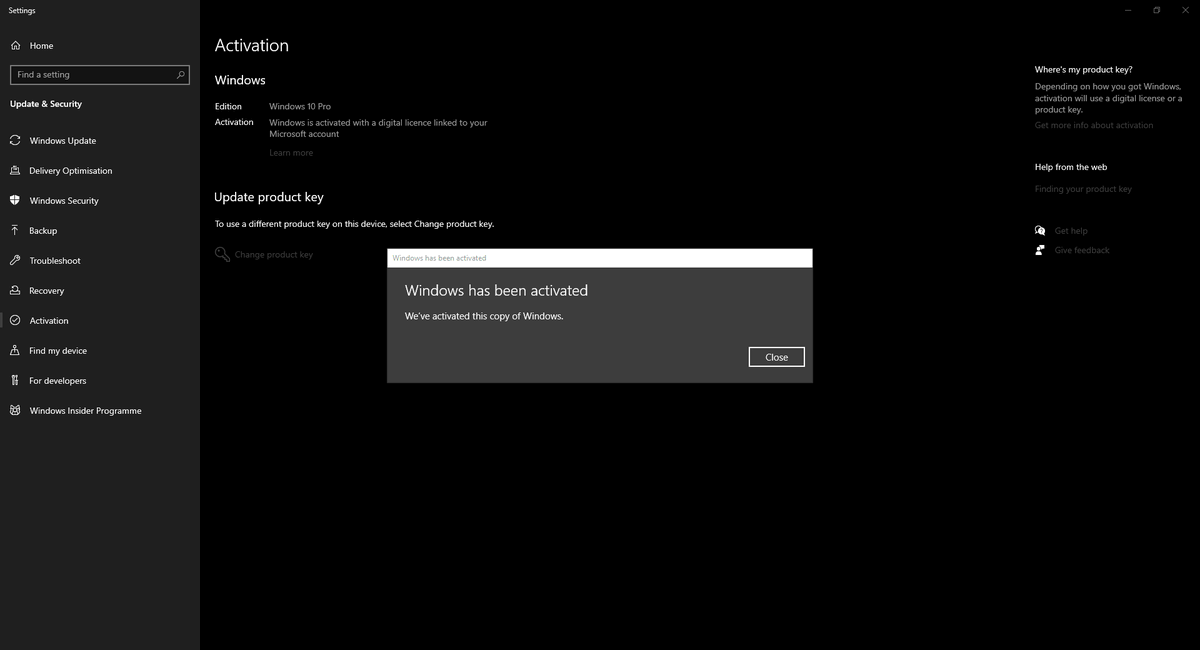Click the Windows Insider Programme cat icon
Screen dimensions: 1200x650
pyautogui.click(x=15, y=410)
